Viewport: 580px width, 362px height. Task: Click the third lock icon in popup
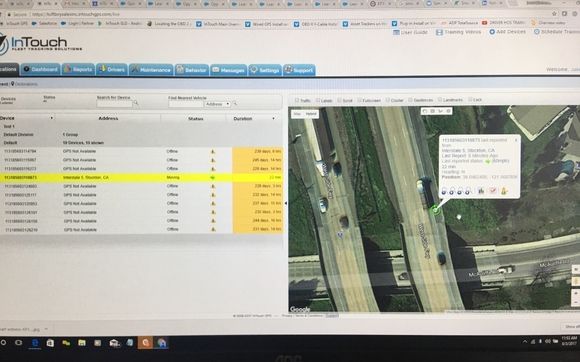[x=460, y=191]
